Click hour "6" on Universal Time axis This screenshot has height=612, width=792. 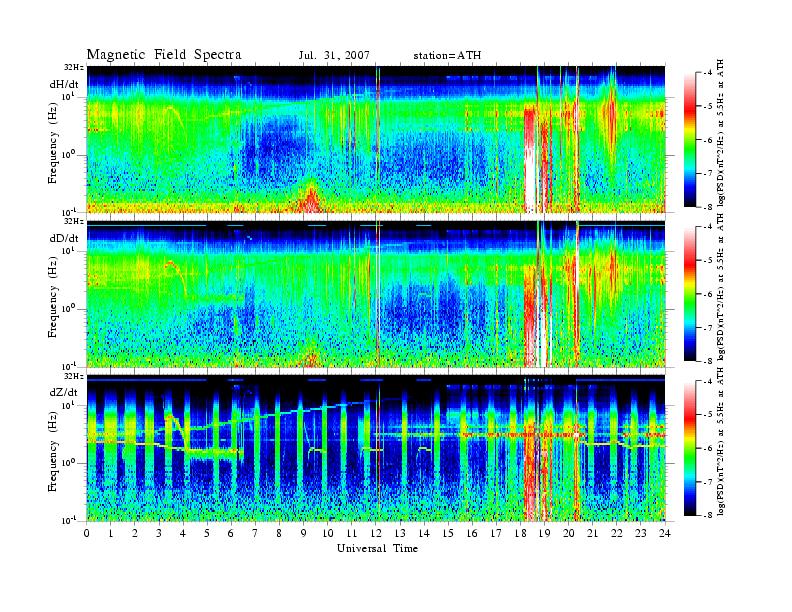click(x=231, y=533)
